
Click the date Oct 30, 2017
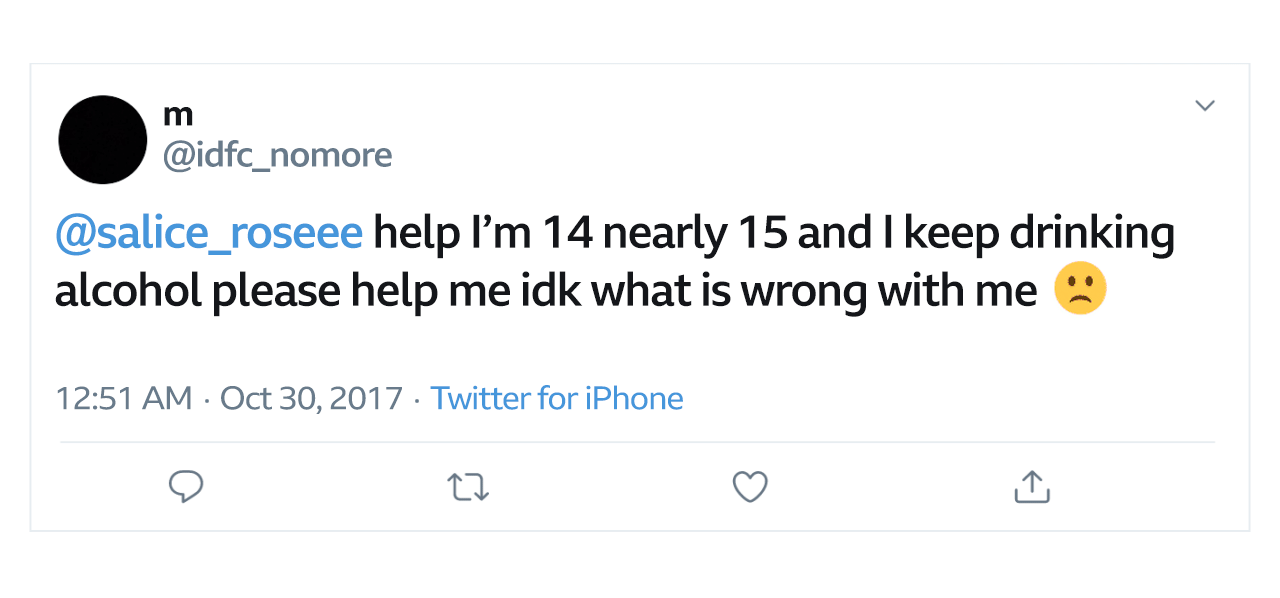point(311,398)
